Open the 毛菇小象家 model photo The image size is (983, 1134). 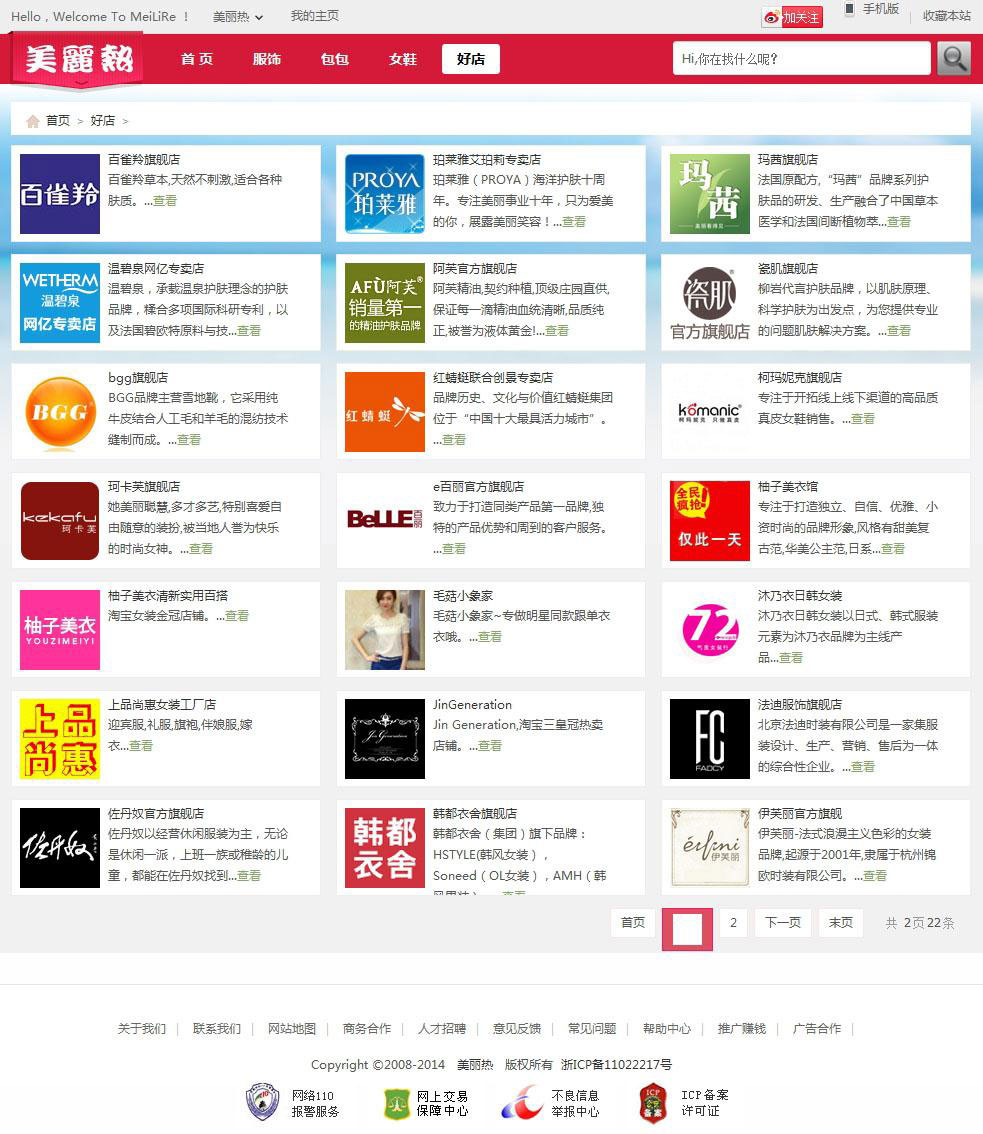[x=385, y=630]
